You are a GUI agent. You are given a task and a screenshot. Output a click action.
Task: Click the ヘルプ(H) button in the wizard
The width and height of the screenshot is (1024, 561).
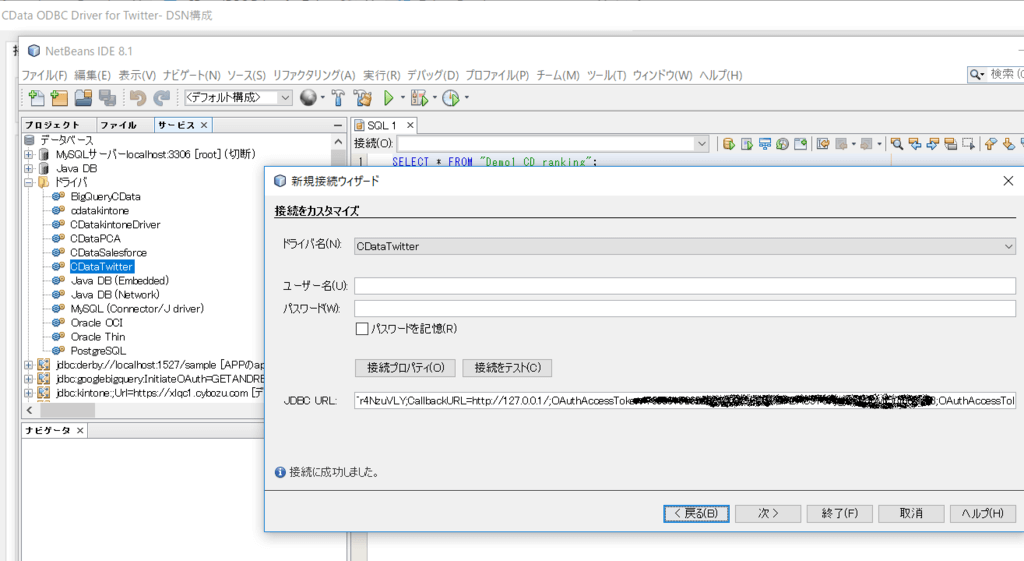coord(983,513)
